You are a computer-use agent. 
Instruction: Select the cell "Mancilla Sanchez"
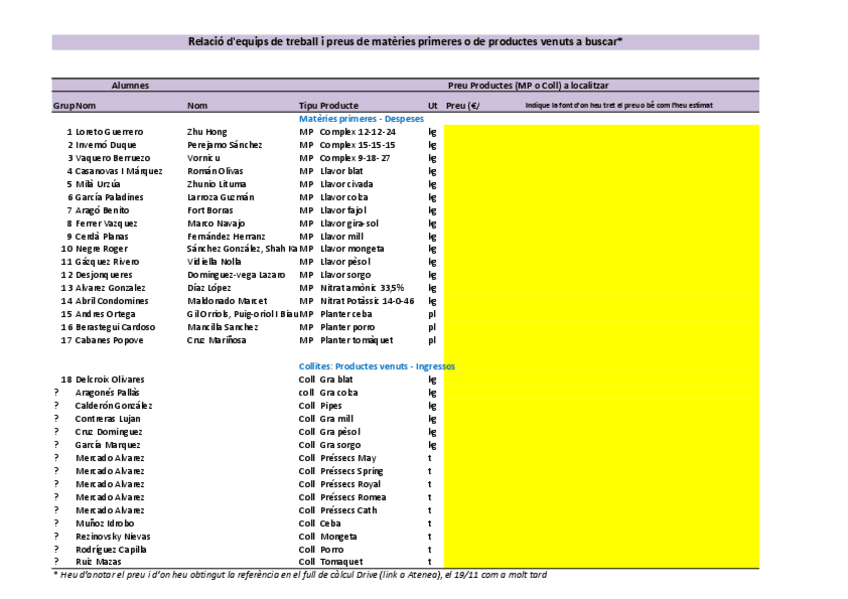(223, 327)
